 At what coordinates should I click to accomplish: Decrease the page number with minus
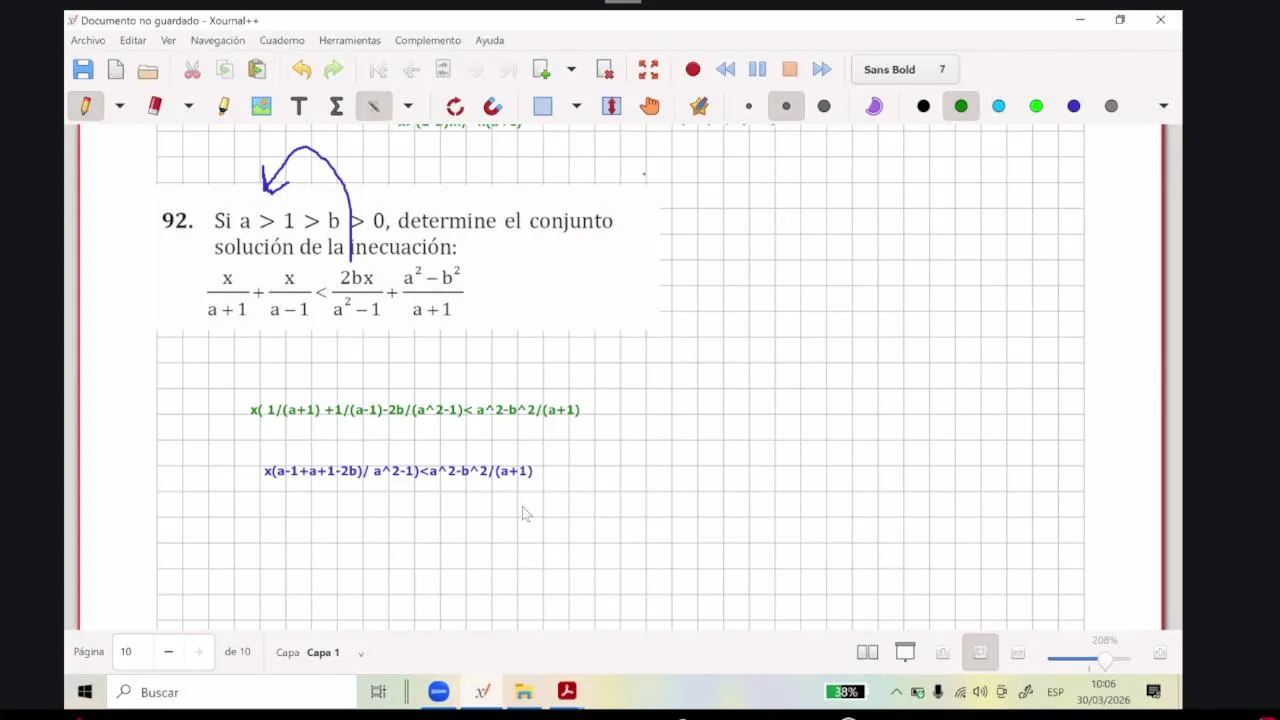point(168,652)
